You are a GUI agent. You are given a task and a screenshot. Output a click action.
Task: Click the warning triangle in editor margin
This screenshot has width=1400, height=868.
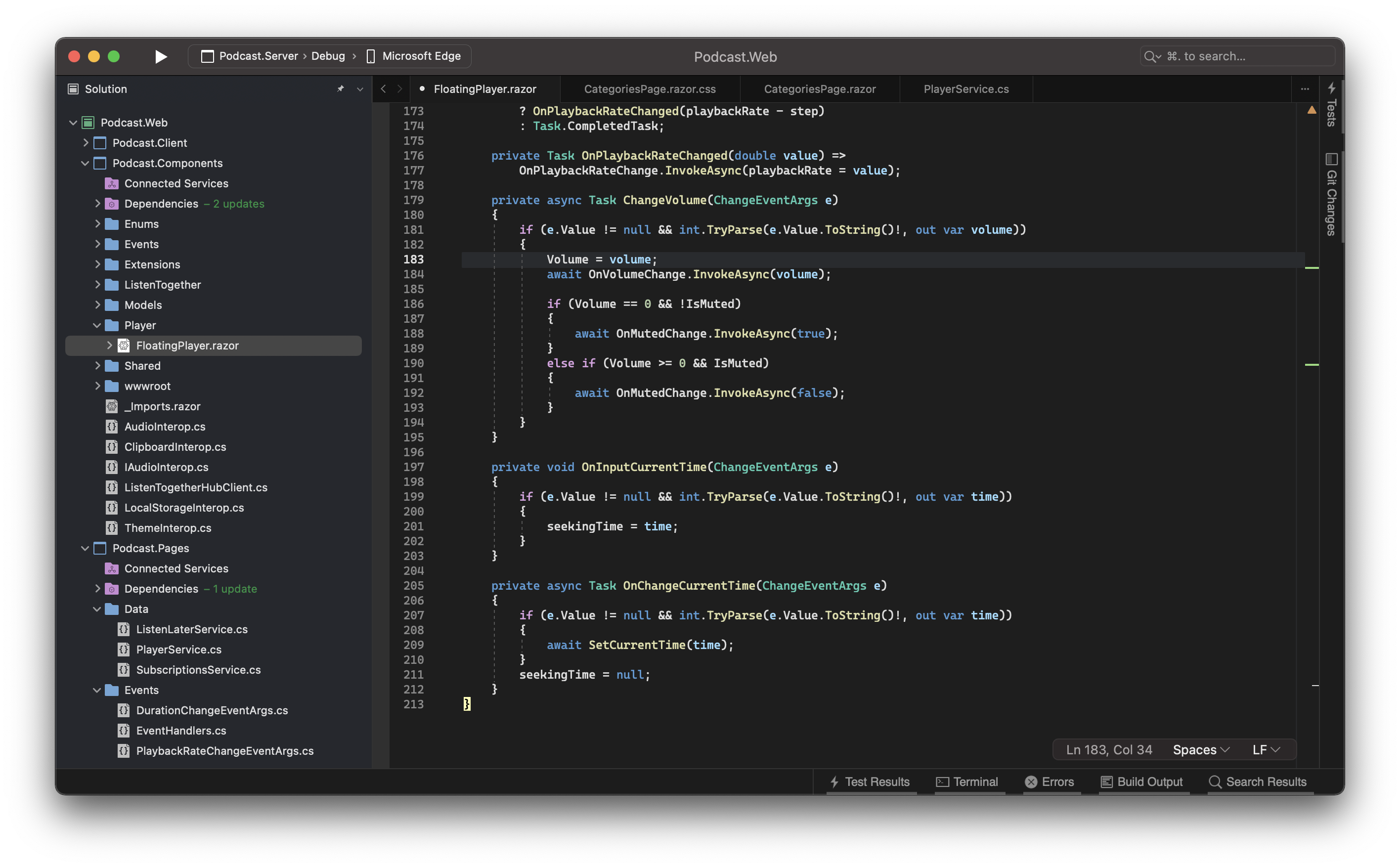click(1312, 110)
